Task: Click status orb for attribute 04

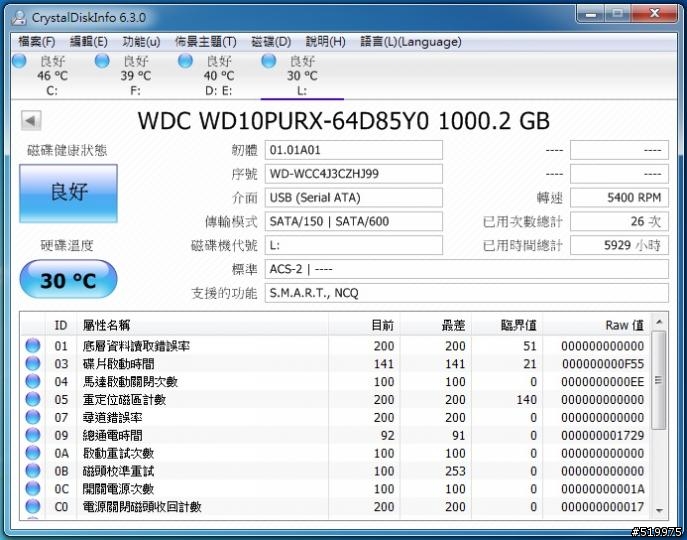Action: pyautogui.click(x=33, y=381)
